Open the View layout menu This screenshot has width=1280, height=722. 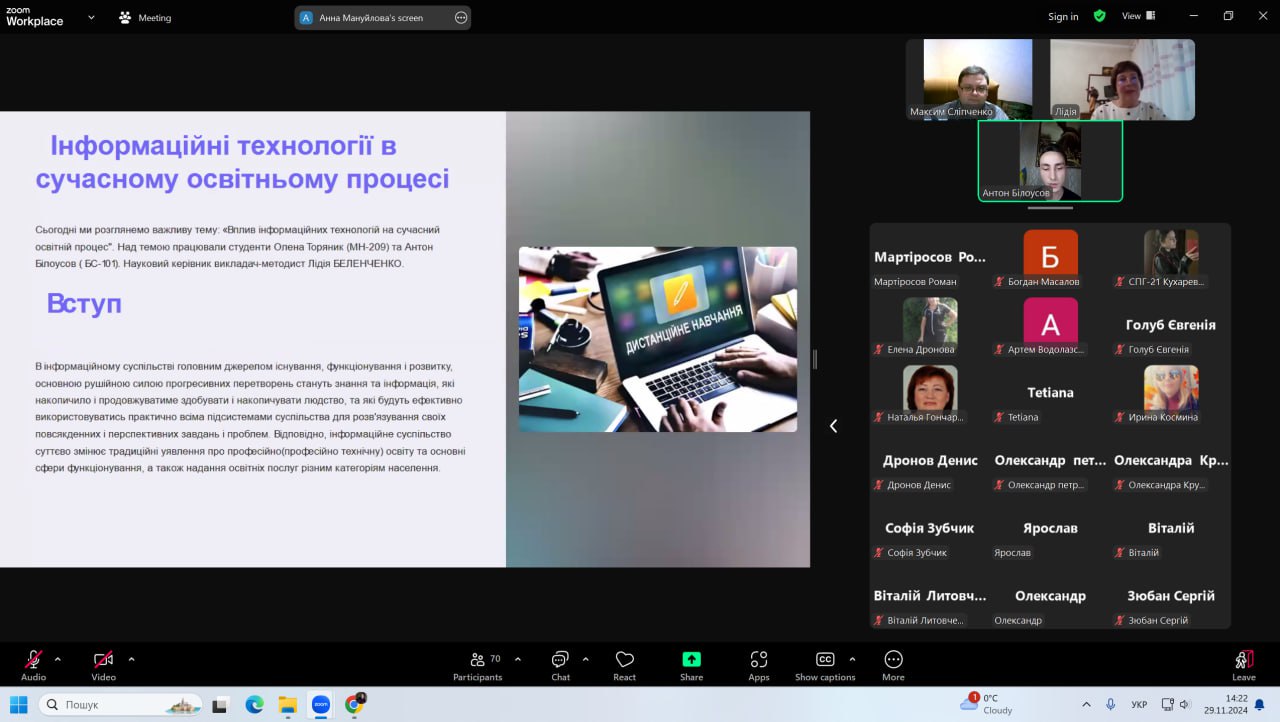point(1138,16)
